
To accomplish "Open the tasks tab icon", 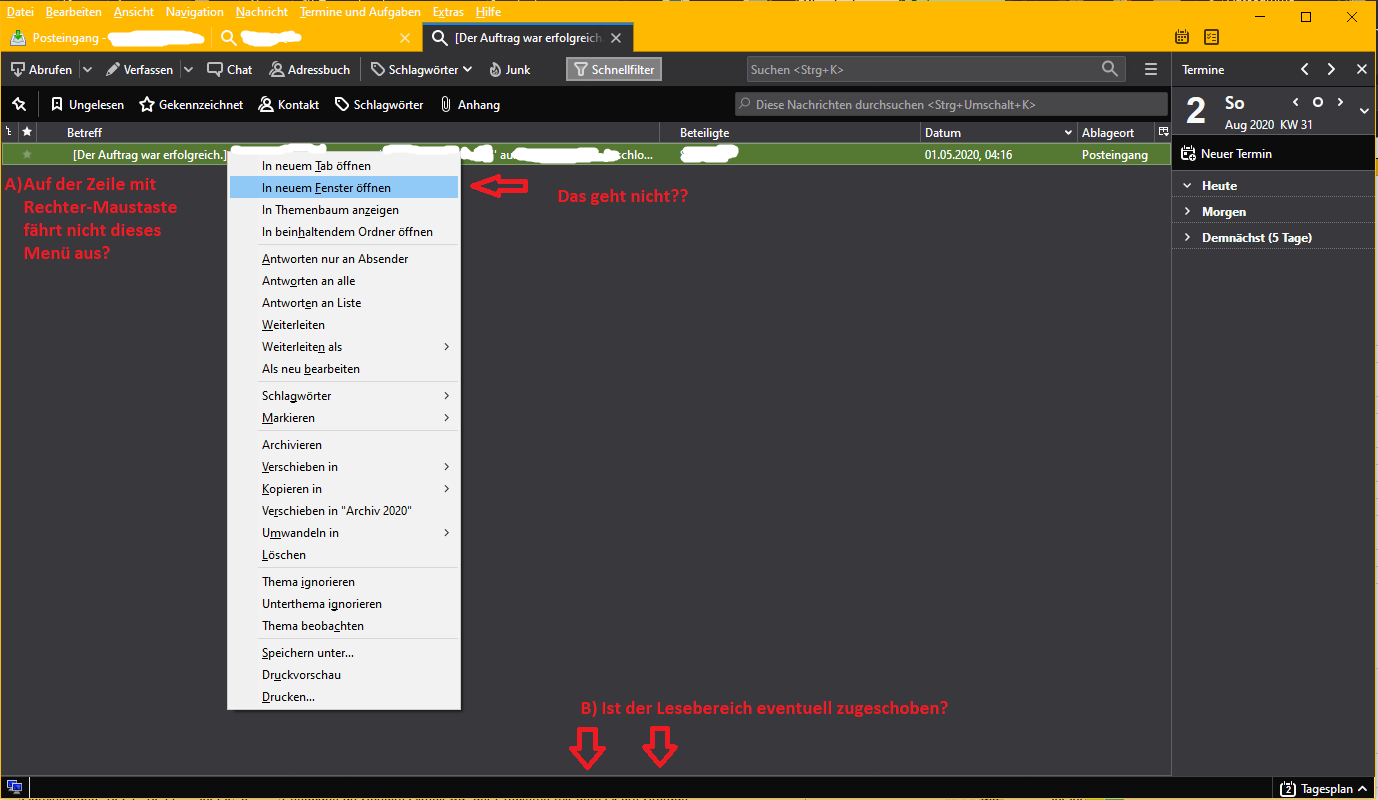I will click(1211, 37).
